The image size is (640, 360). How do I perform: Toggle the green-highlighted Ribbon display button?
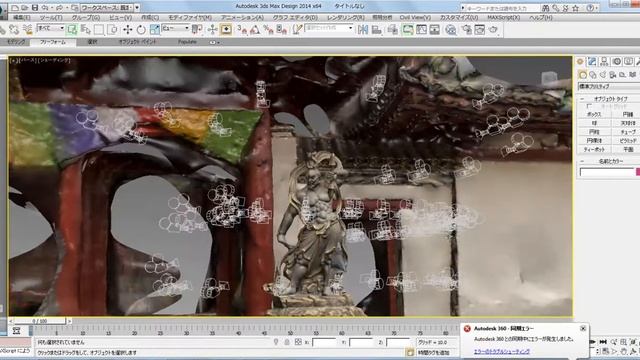coord(407,29)
